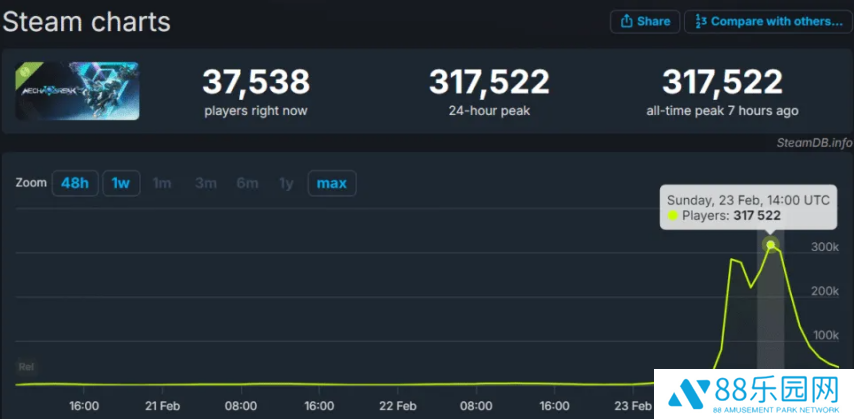Image resolution: width=854 pixels, height=419 pixels.
Task: Click the 100k axis label
Action: coord(825,336)
